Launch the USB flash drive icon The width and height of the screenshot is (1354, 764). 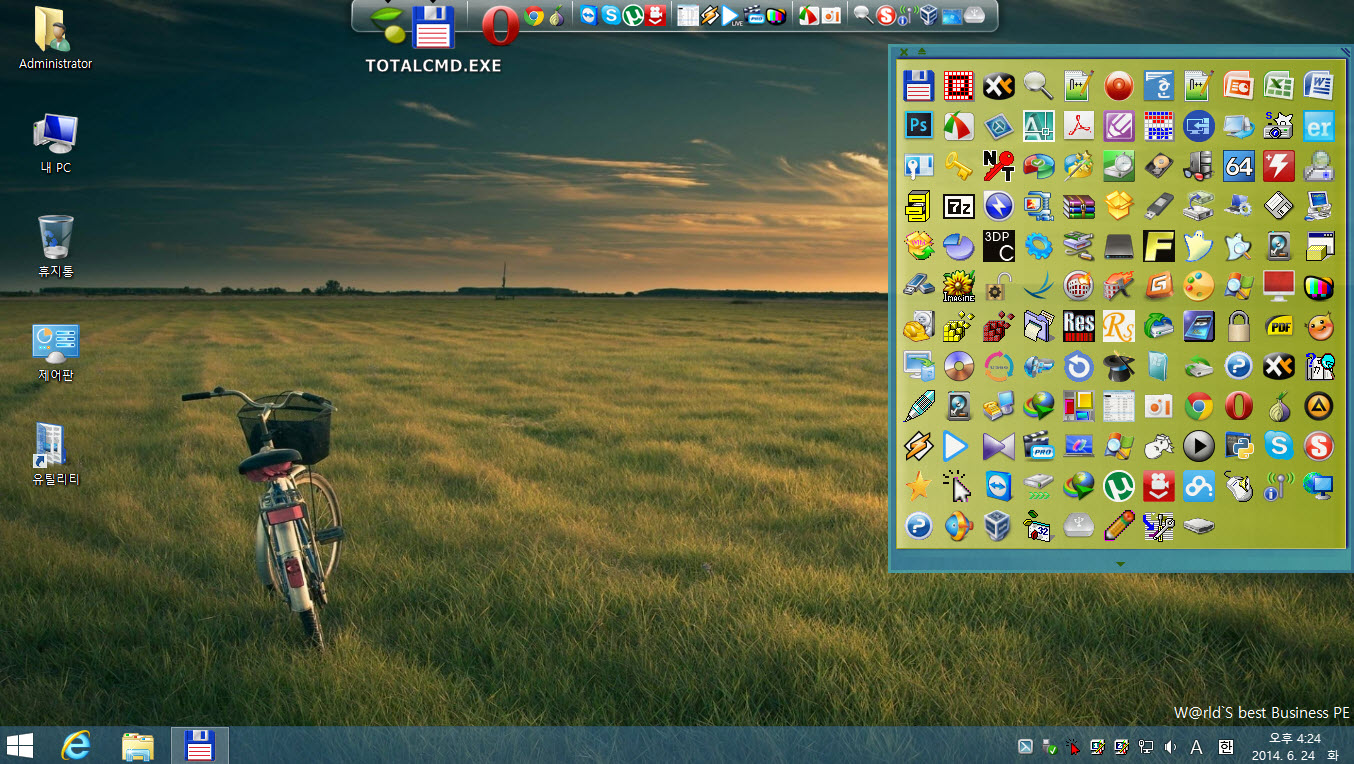click(1158, 206)
